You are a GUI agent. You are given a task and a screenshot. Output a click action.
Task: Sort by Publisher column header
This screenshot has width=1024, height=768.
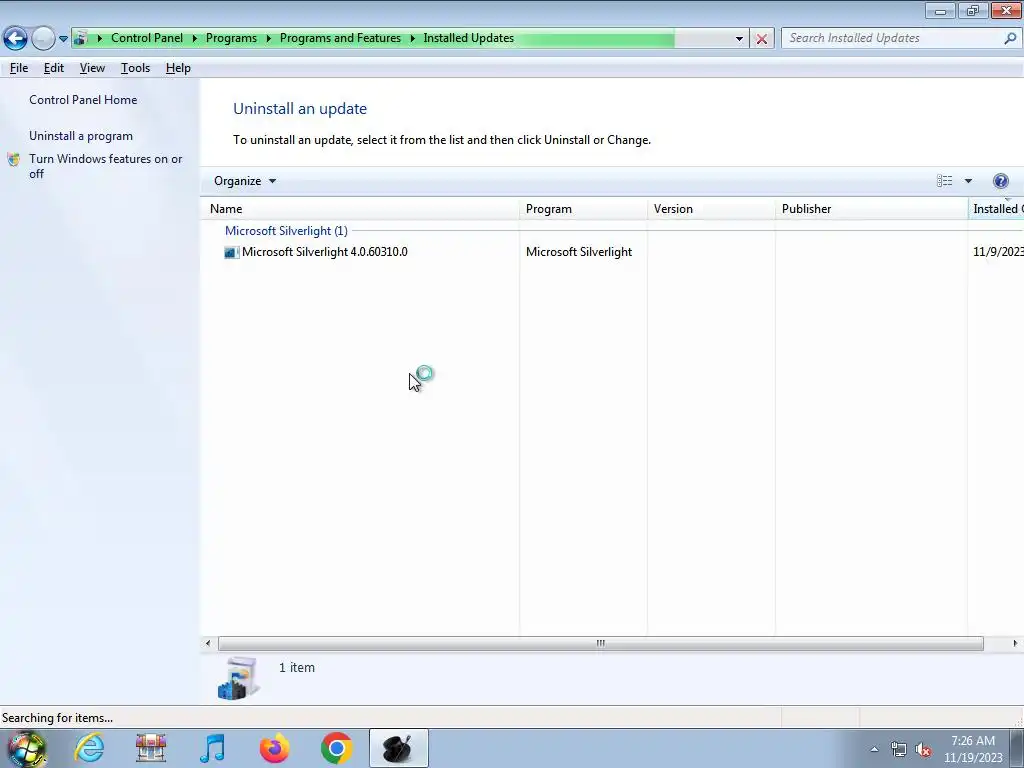[x=871, y=209]
